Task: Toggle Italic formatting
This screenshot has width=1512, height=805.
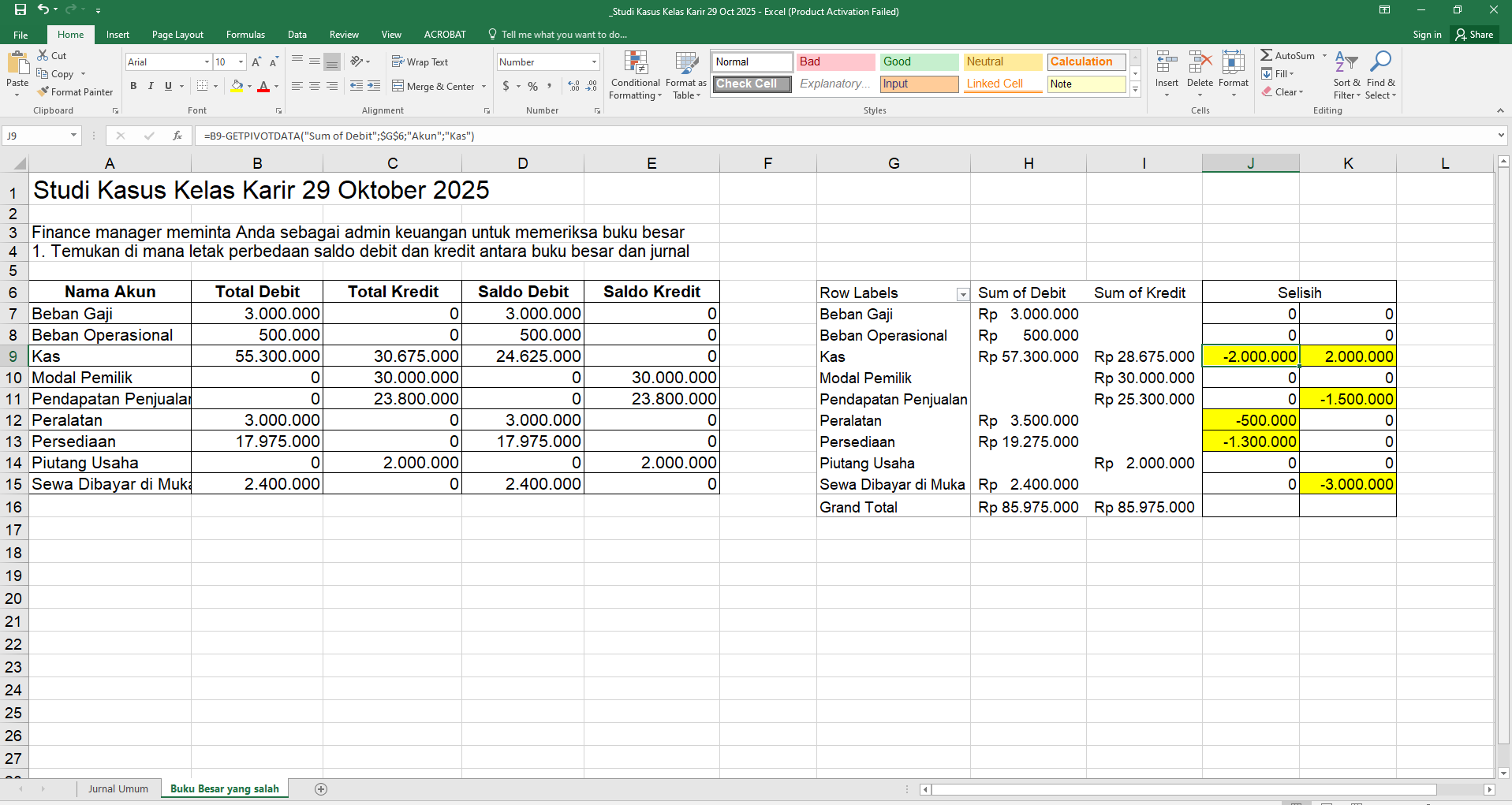Action: [151, 86]
